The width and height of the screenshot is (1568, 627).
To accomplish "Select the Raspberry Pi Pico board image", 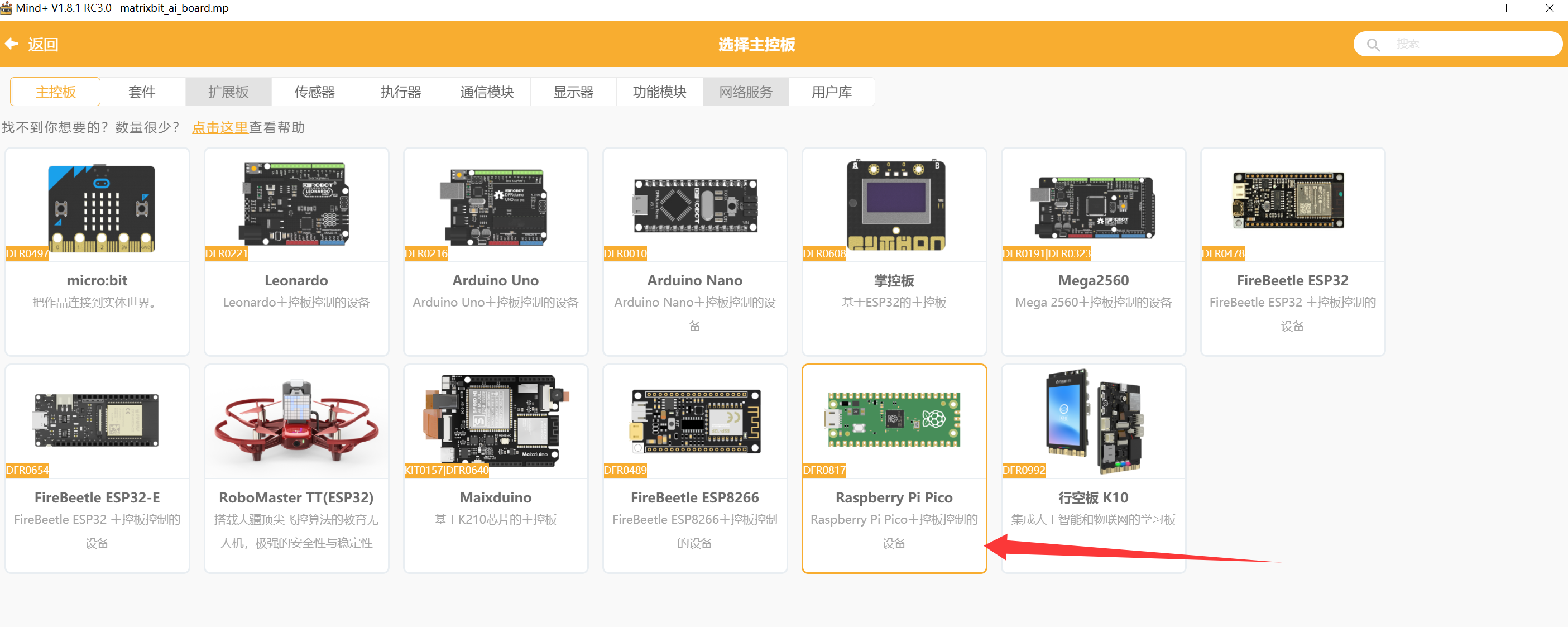I will tap(893, 419).
